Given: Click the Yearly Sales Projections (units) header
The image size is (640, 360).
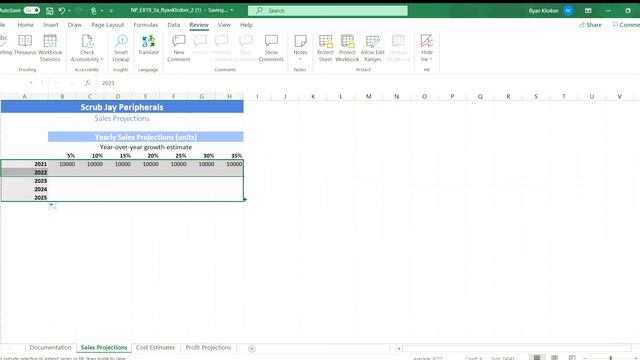Looking at the screenshot, I should click(x=146, y=137).
